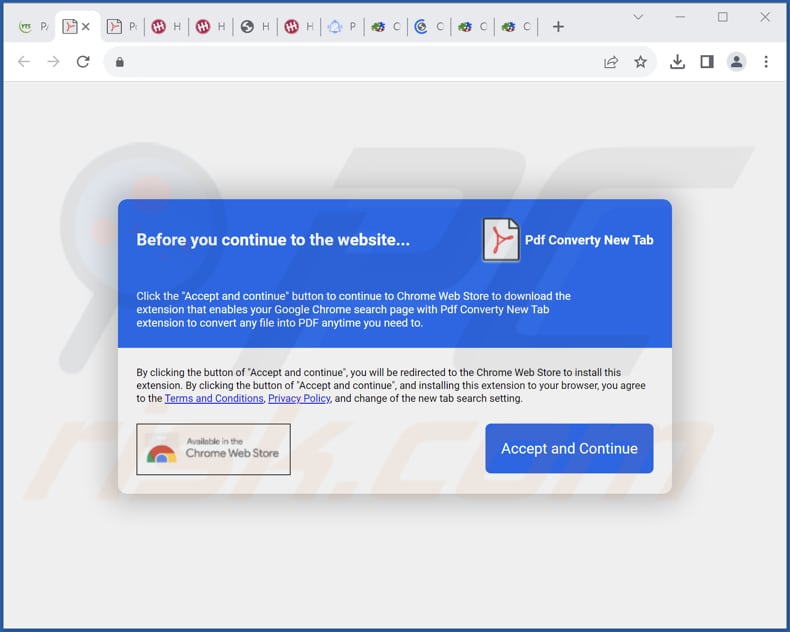Open the Privacy Policy link
This screenshot has height=632, width=790.
[x=299, y=398]
